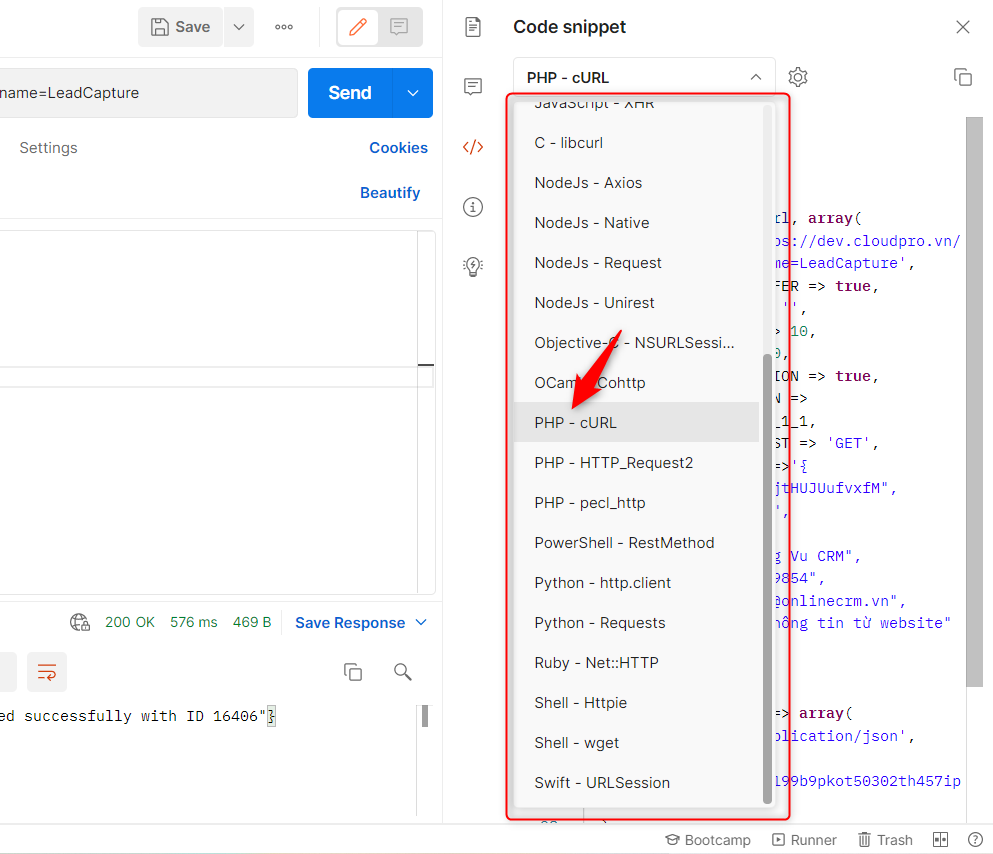The height and width of the screenshot is (854, 993).
Task: Choose PHP - HTTP_Request2 option
Action: [636, 463]
